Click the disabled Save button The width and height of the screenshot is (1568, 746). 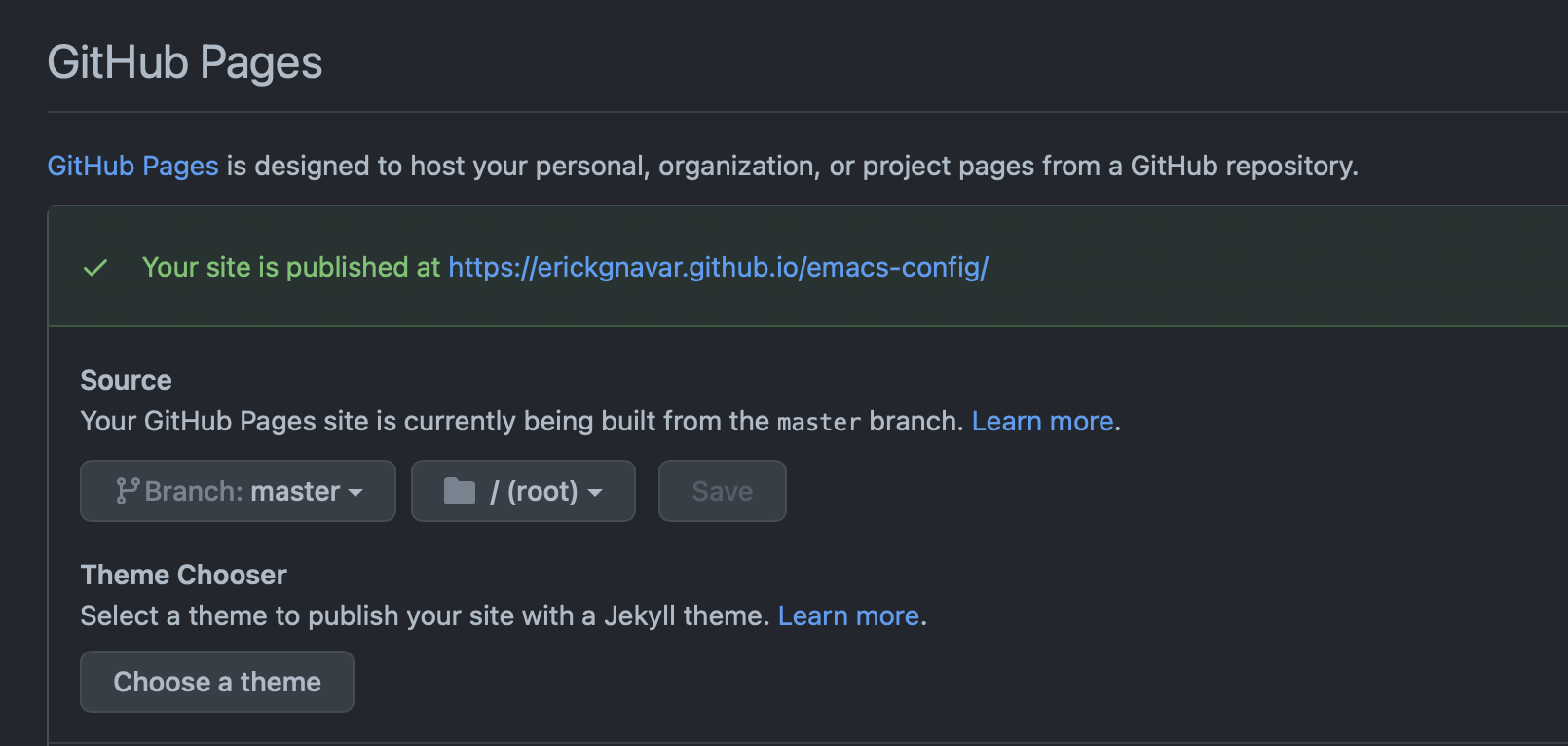[x=722, y=491]
